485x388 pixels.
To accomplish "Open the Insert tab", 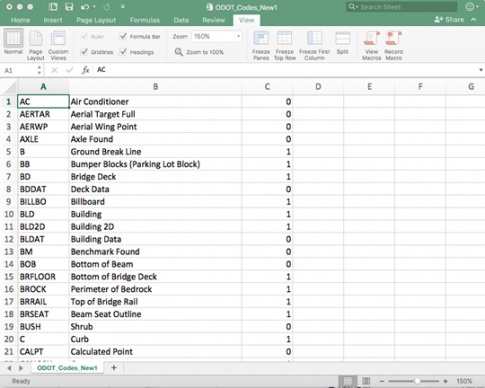I will pos(53,20).
